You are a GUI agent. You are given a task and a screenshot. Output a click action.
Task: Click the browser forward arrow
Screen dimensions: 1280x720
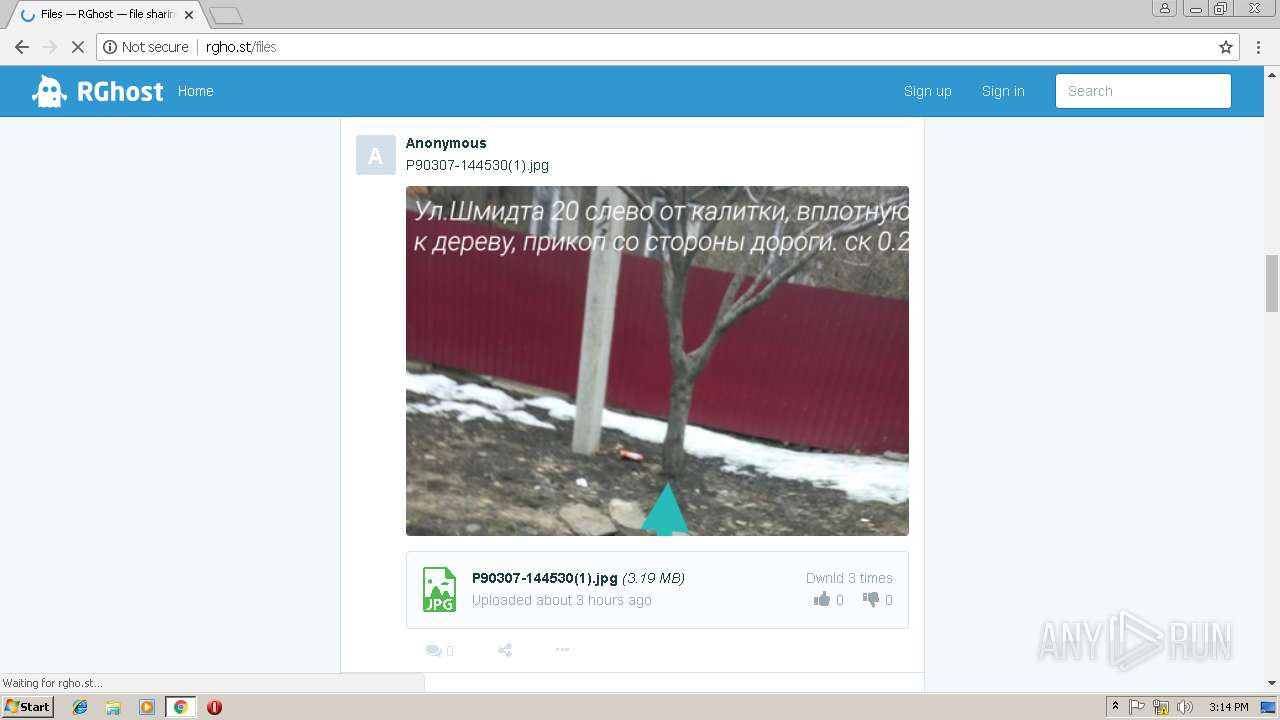[x=50, y=47]
